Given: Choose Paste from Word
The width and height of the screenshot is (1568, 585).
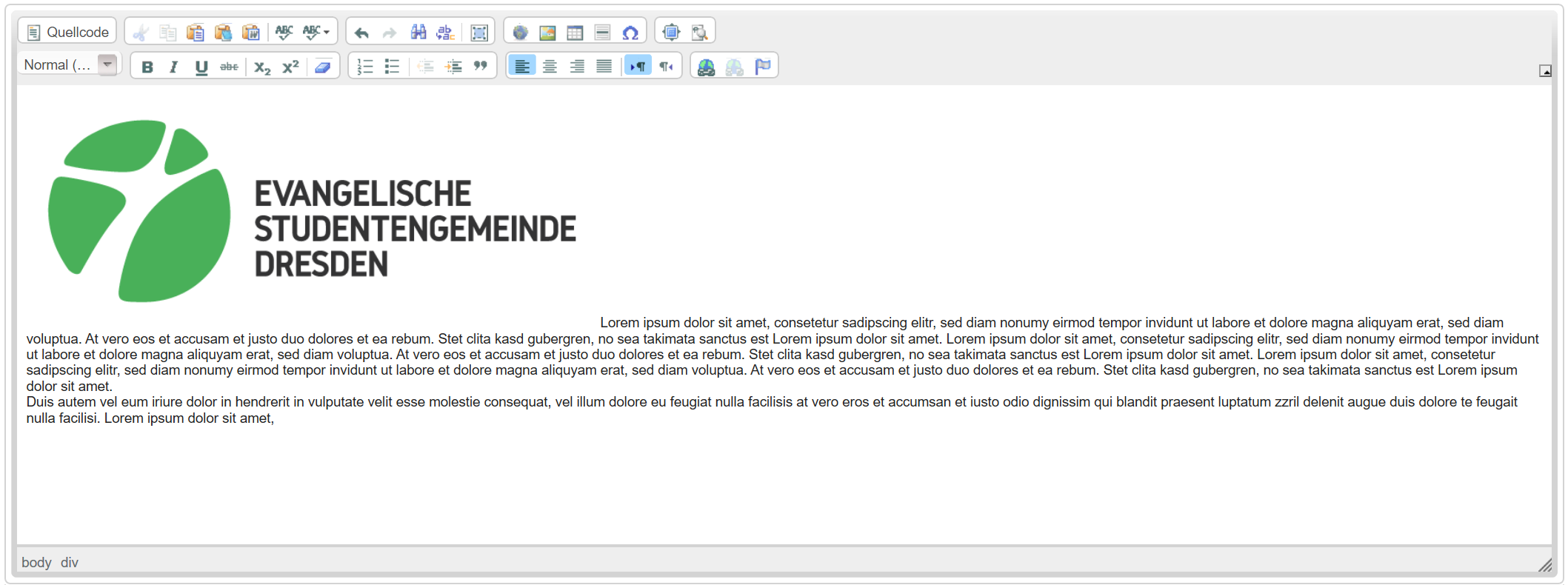Looking at the screenshot, I should click(x=251, y=32).
